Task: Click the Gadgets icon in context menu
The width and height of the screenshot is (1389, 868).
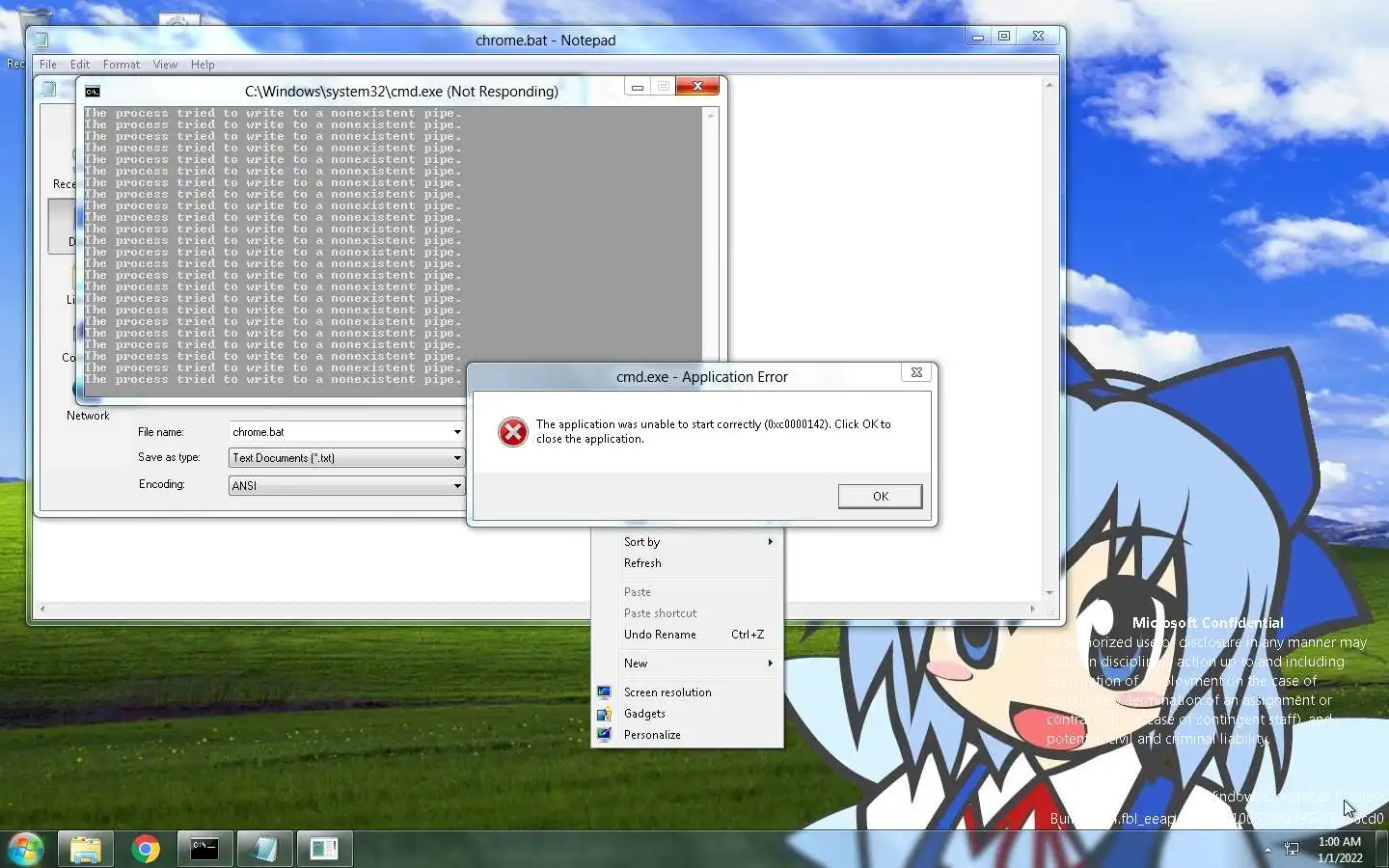Action: pyautogui.click(x=604, y=714)
